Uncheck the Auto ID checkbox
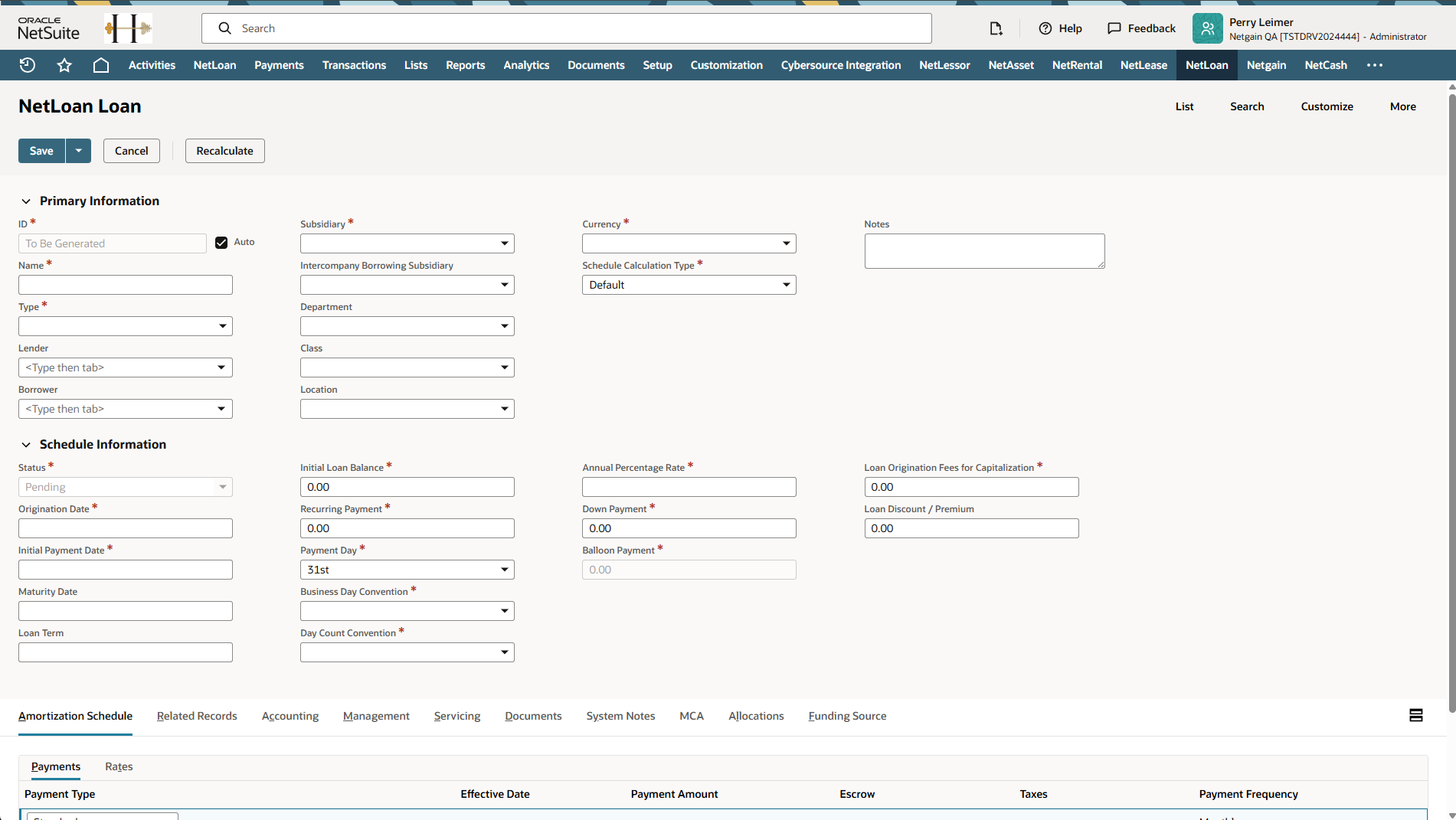This screenshot has width=1456, height=820. (x=221, y=243)
